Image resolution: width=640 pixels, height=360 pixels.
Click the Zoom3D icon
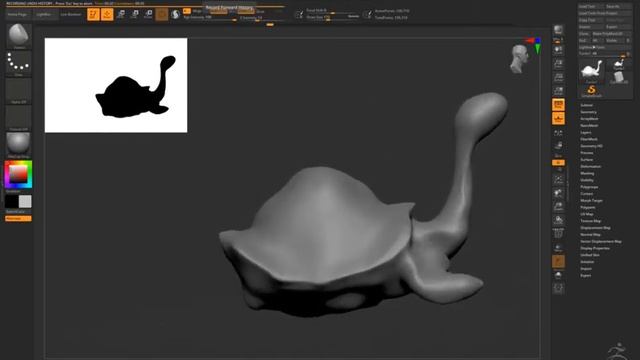(x=558, y=207)
